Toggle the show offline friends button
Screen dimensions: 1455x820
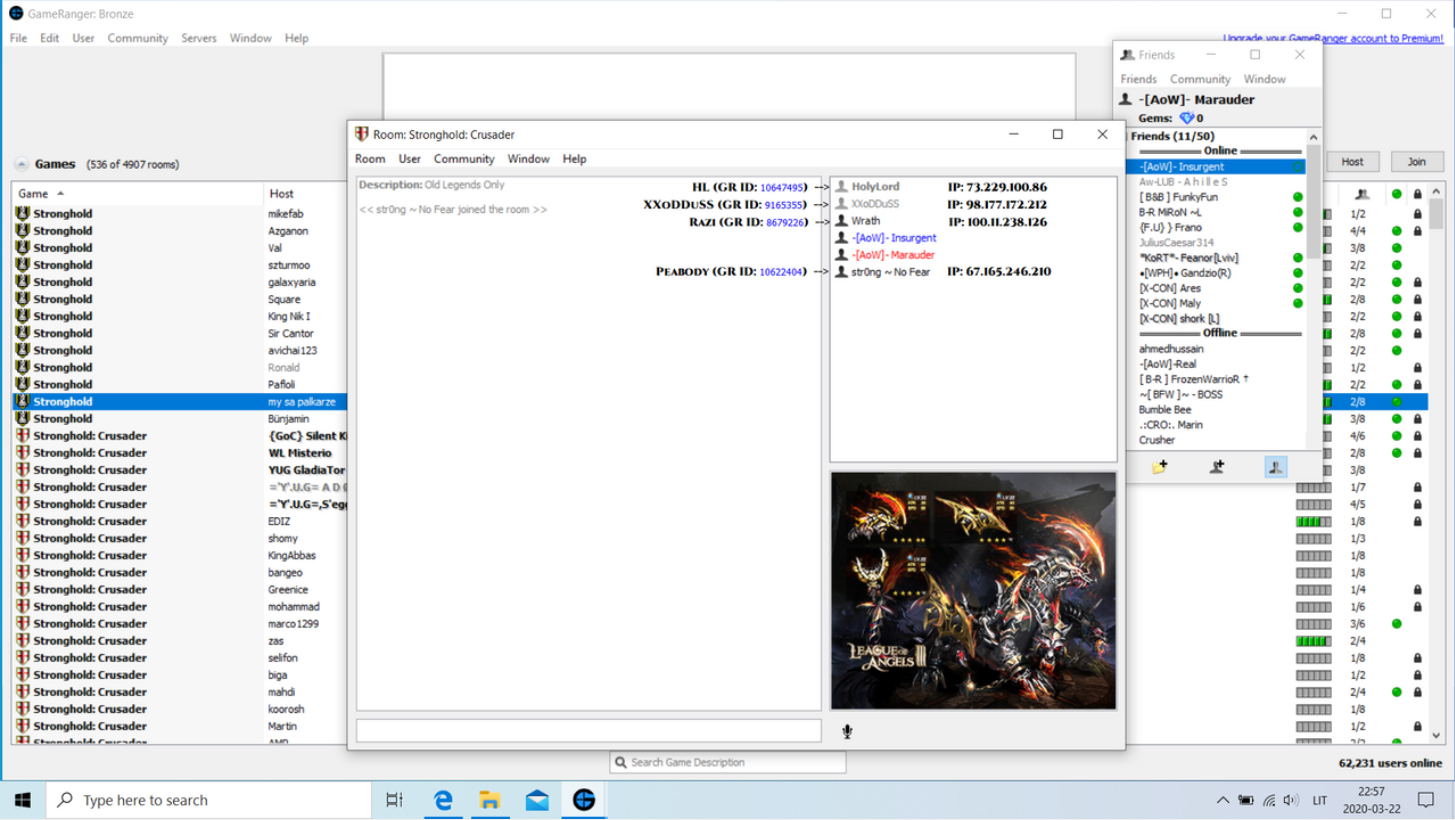pos(1276,466)
